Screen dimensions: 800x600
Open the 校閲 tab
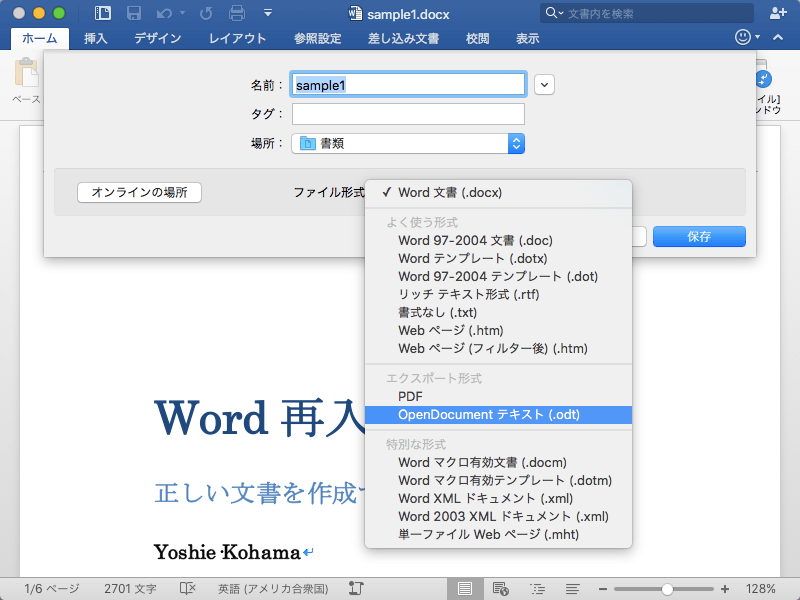click(478, 38)
